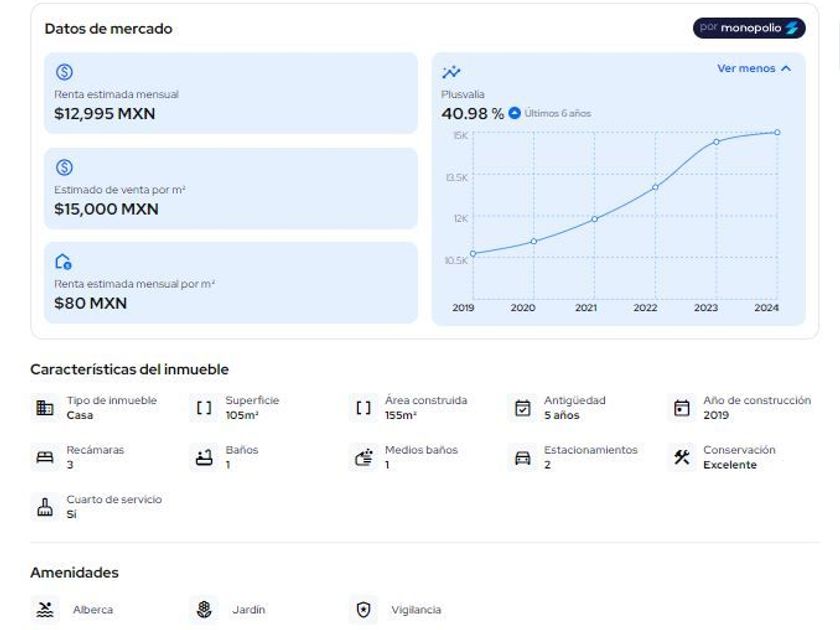
Task: Select the 2019 data point on chart
Action: click(472, 253)
